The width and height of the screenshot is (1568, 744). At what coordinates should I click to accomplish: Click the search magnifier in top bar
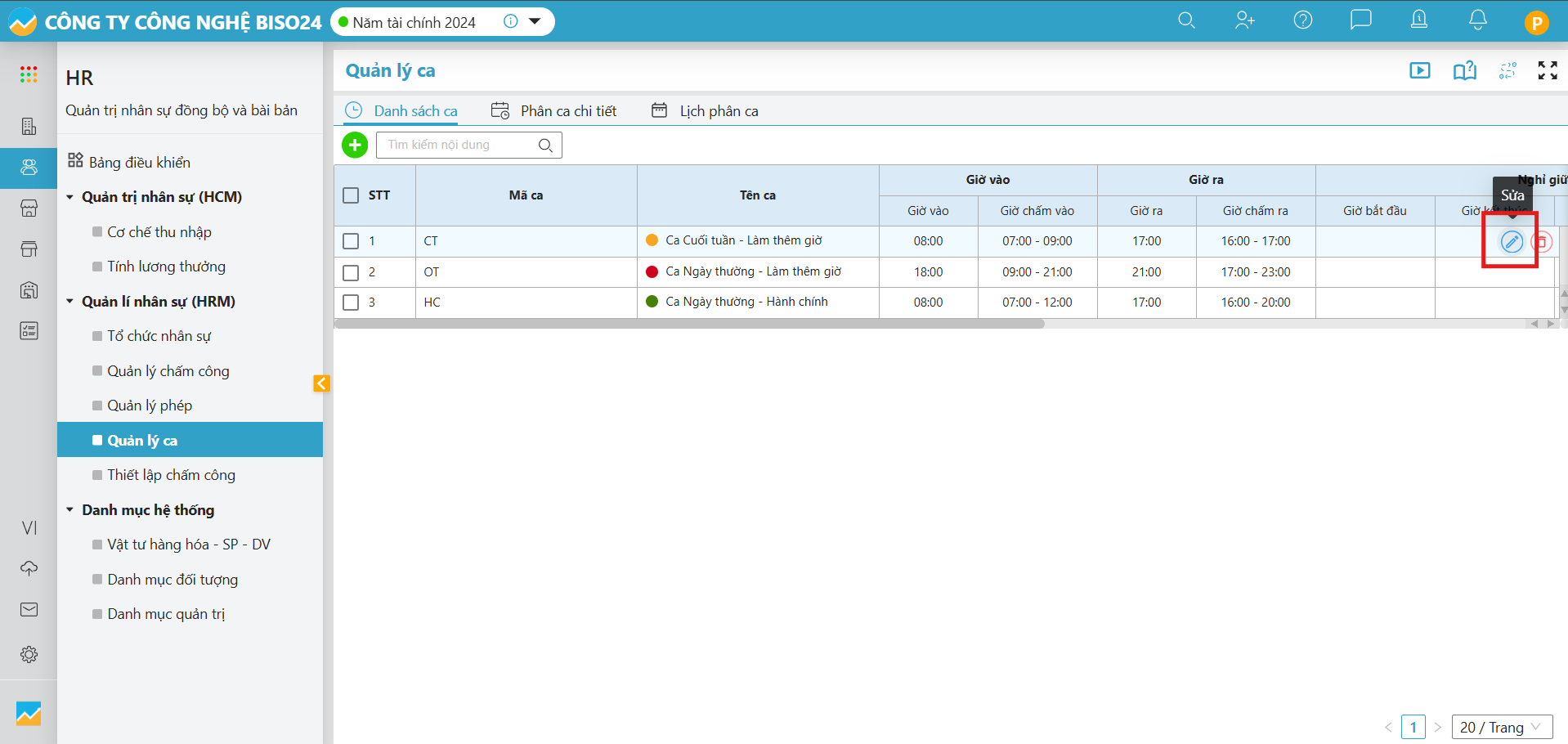tap(1186, 20)
